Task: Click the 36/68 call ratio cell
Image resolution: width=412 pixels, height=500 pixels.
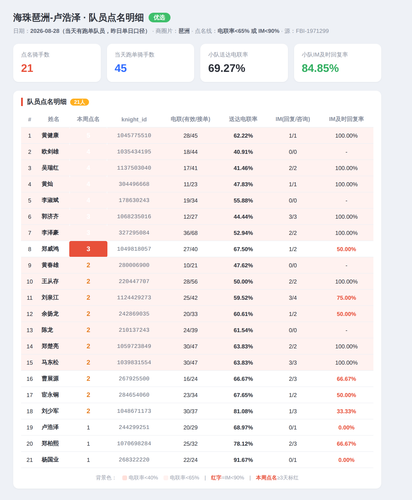Action: click(190, 233)
